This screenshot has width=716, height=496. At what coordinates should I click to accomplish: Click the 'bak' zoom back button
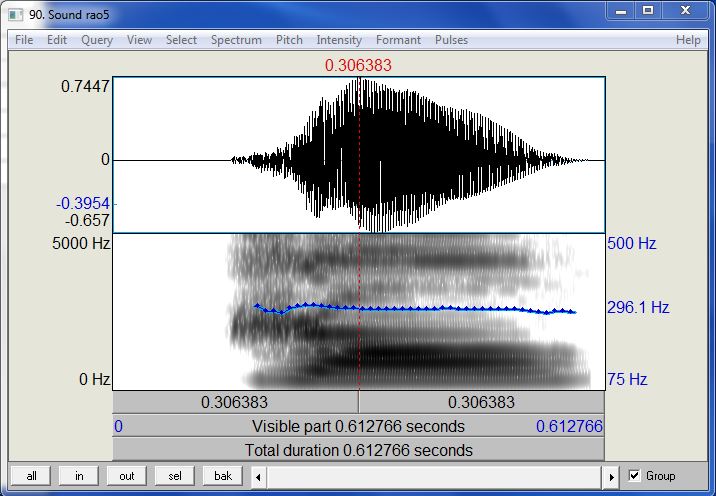223,476
